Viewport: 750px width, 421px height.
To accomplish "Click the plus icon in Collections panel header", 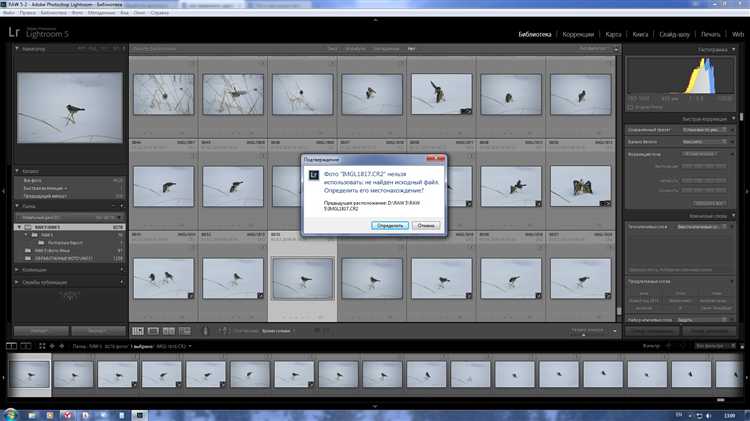I will click(x=121, y=270).
